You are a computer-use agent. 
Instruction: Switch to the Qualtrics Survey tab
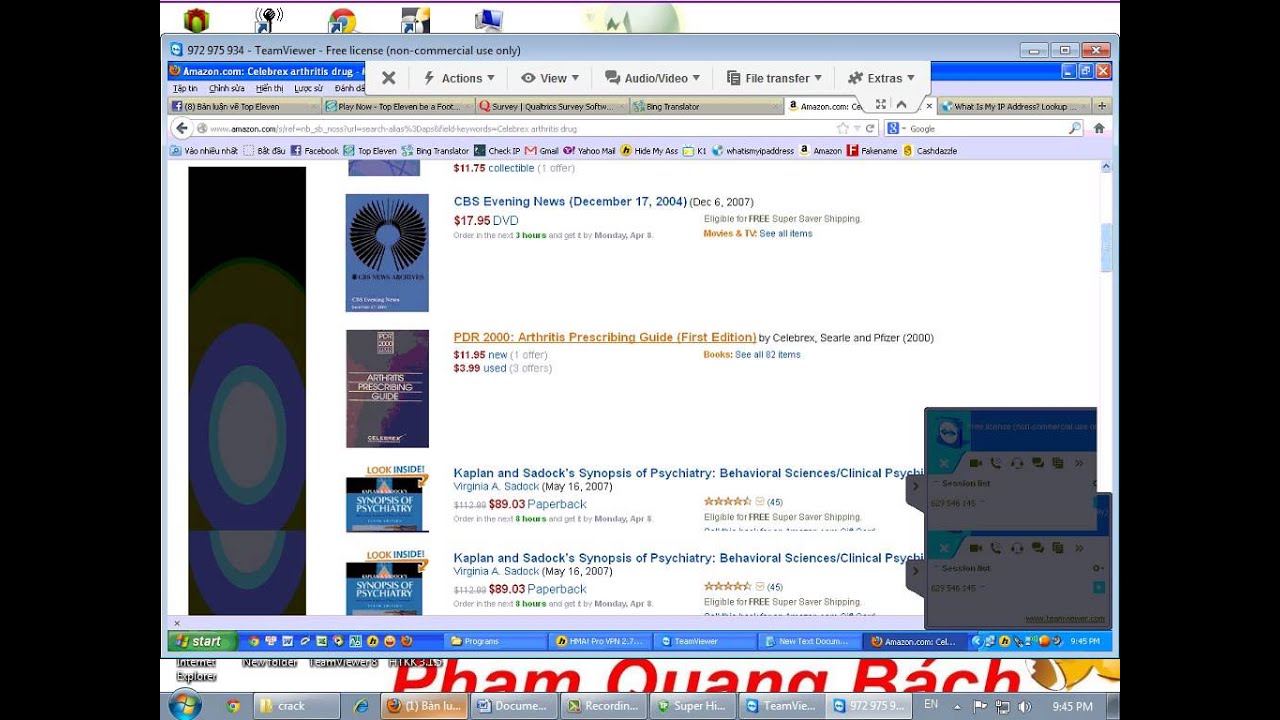tap(553, 106)
